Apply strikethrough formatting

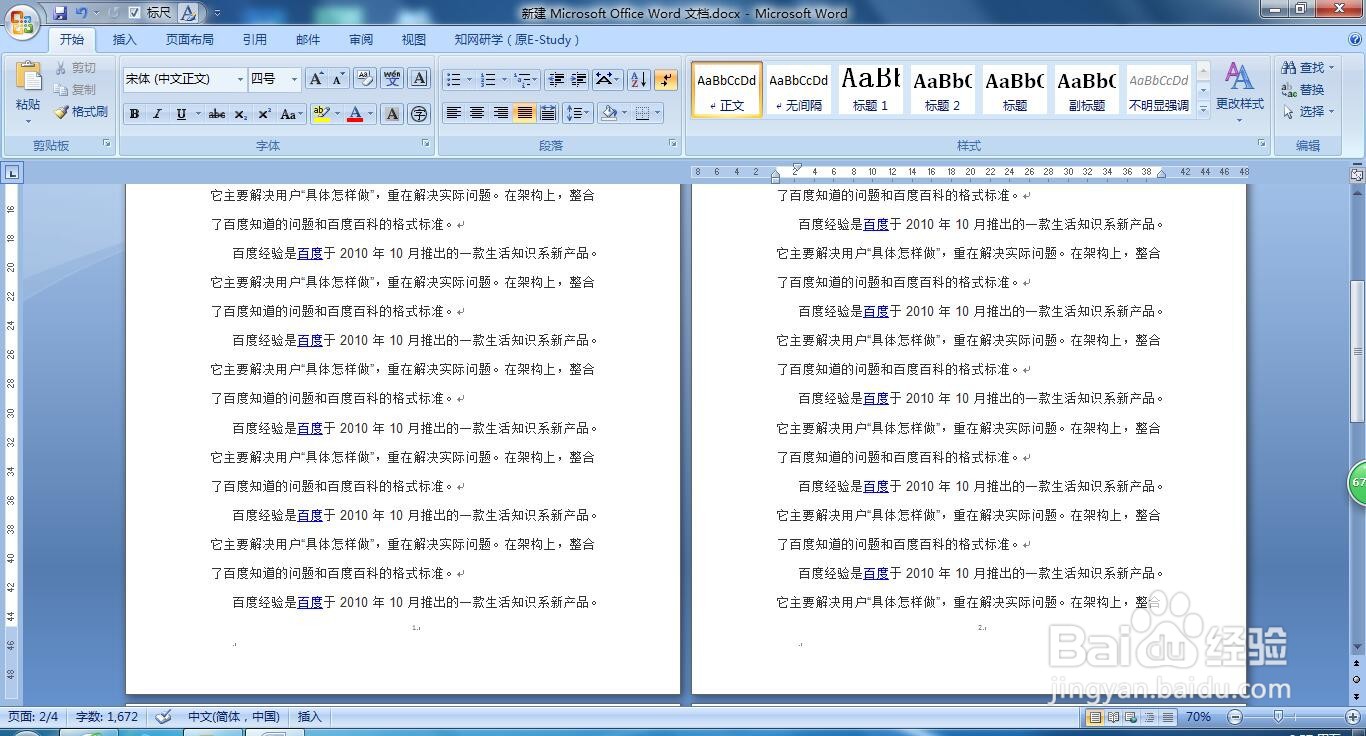pos(217,113)
